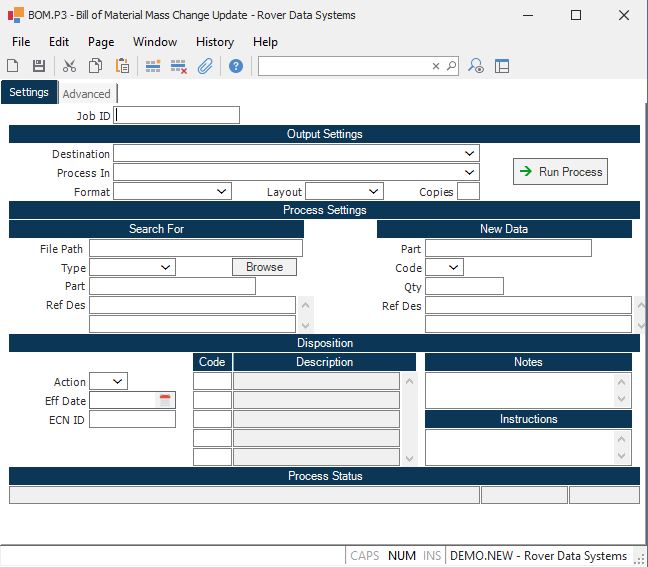Click the File Path input field
The width and height of the screenshot is (648, 567).
point(195,248)
